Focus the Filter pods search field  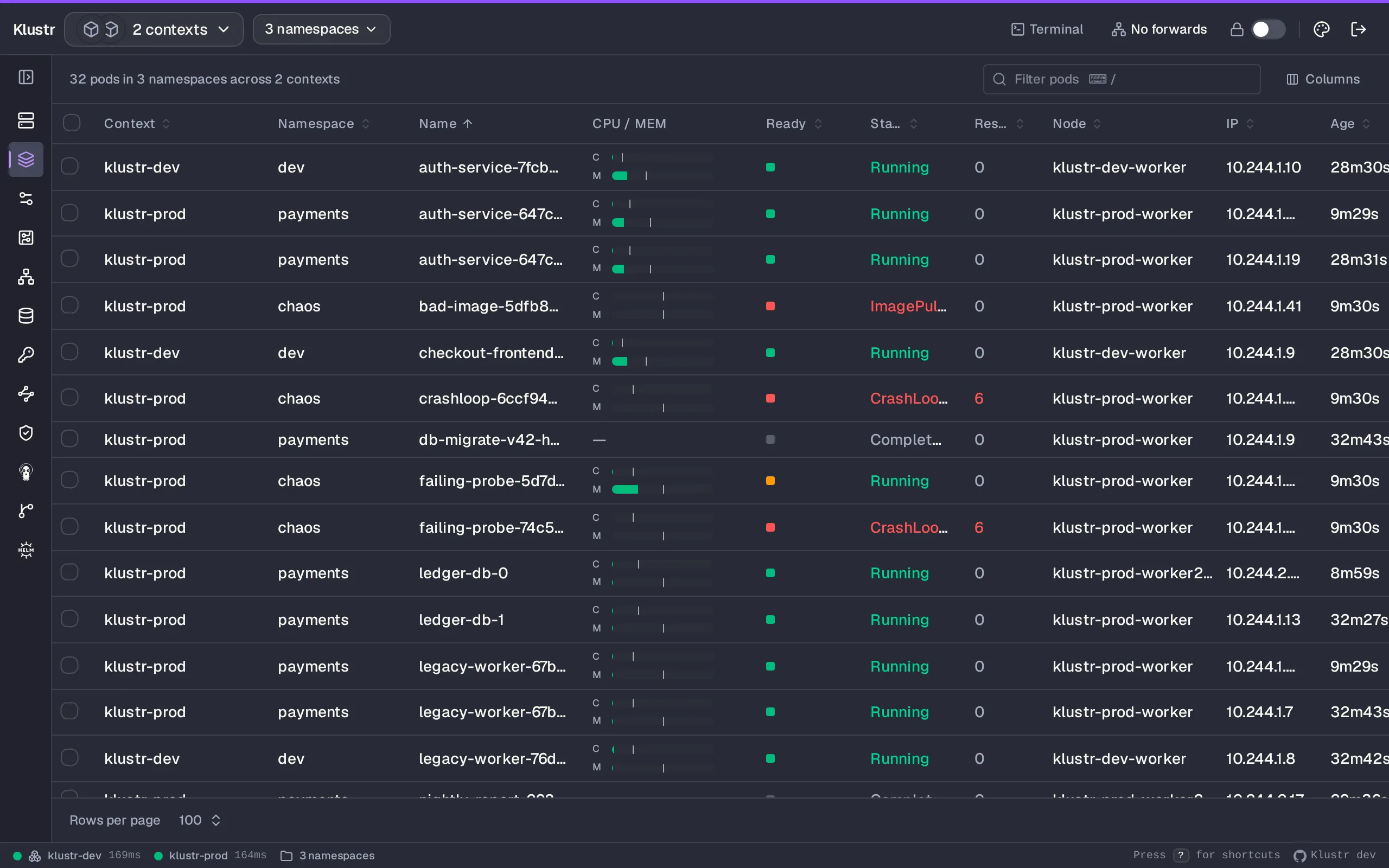(x=1122, y=79)
